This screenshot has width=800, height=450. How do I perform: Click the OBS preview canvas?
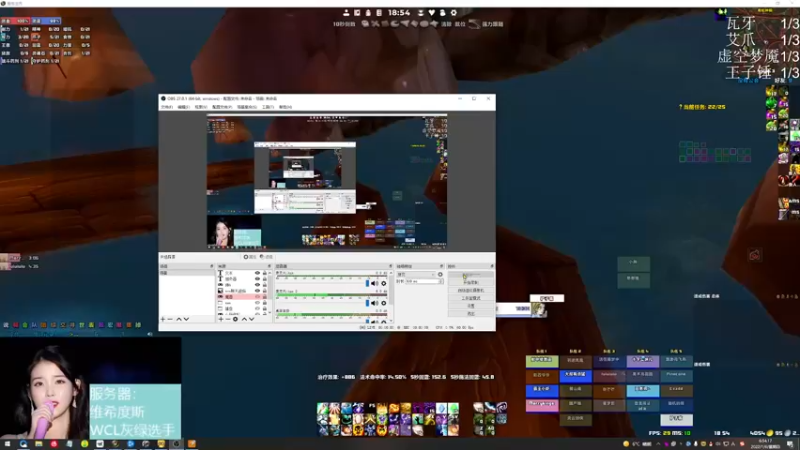327,182
